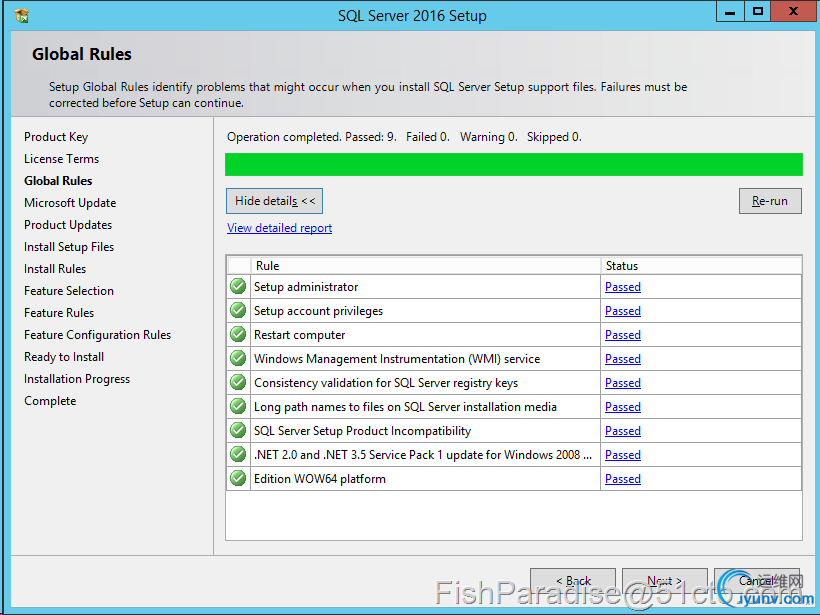Click the check icon for Long path names rule

coord(238,407)
